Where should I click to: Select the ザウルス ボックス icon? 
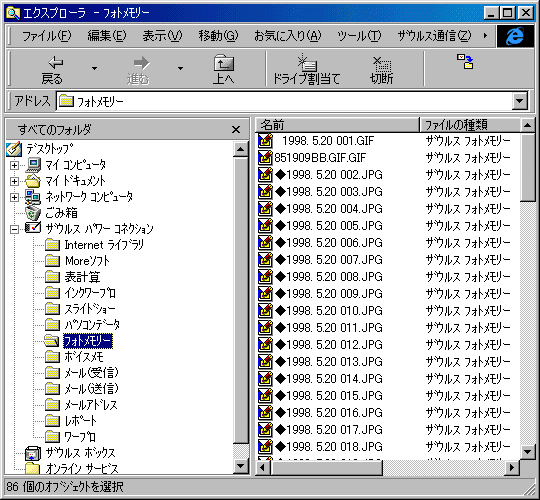pyautogui.click(x=33, y=453)
